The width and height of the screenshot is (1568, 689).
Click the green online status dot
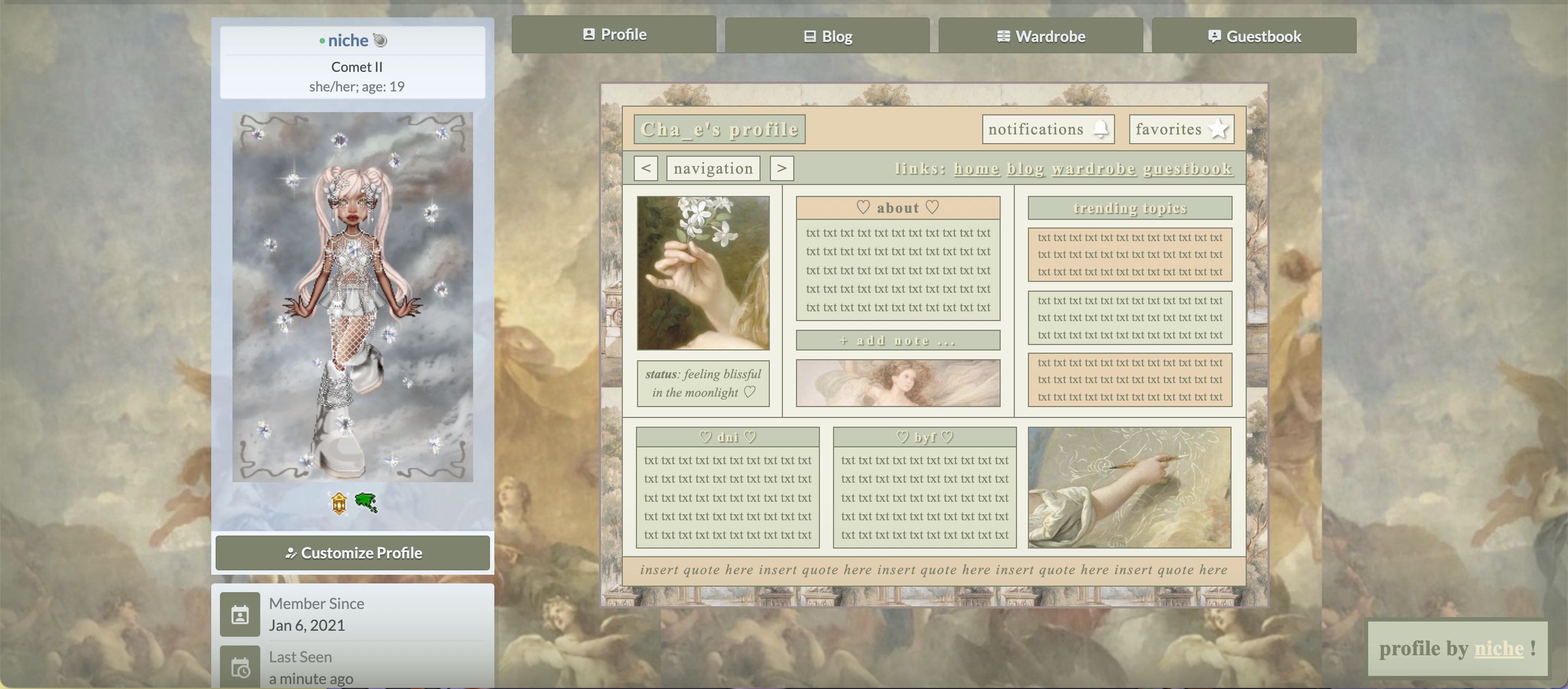[x=322, y=41]
